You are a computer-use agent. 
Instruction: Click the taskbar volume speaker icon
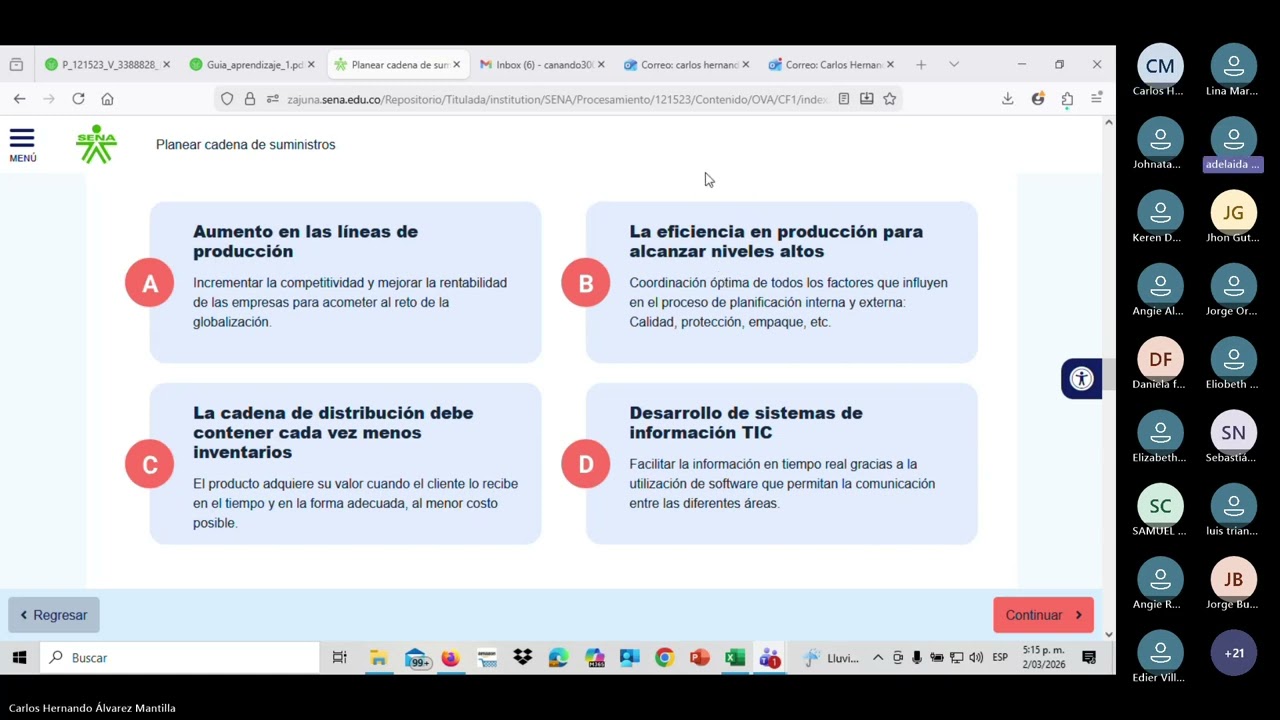tap(976, 657)
